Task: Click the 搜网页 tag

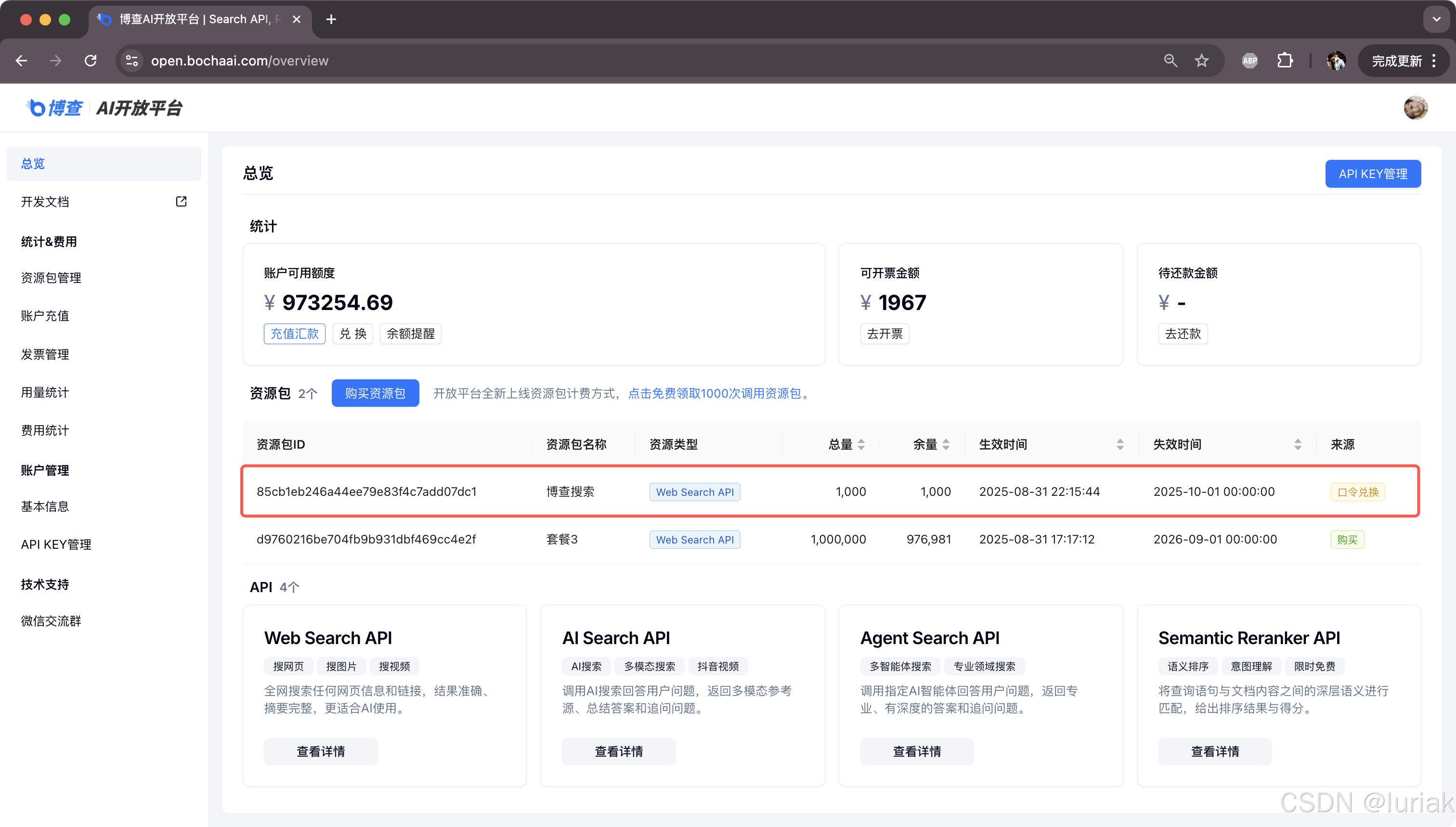Action: tap(288, 667)
